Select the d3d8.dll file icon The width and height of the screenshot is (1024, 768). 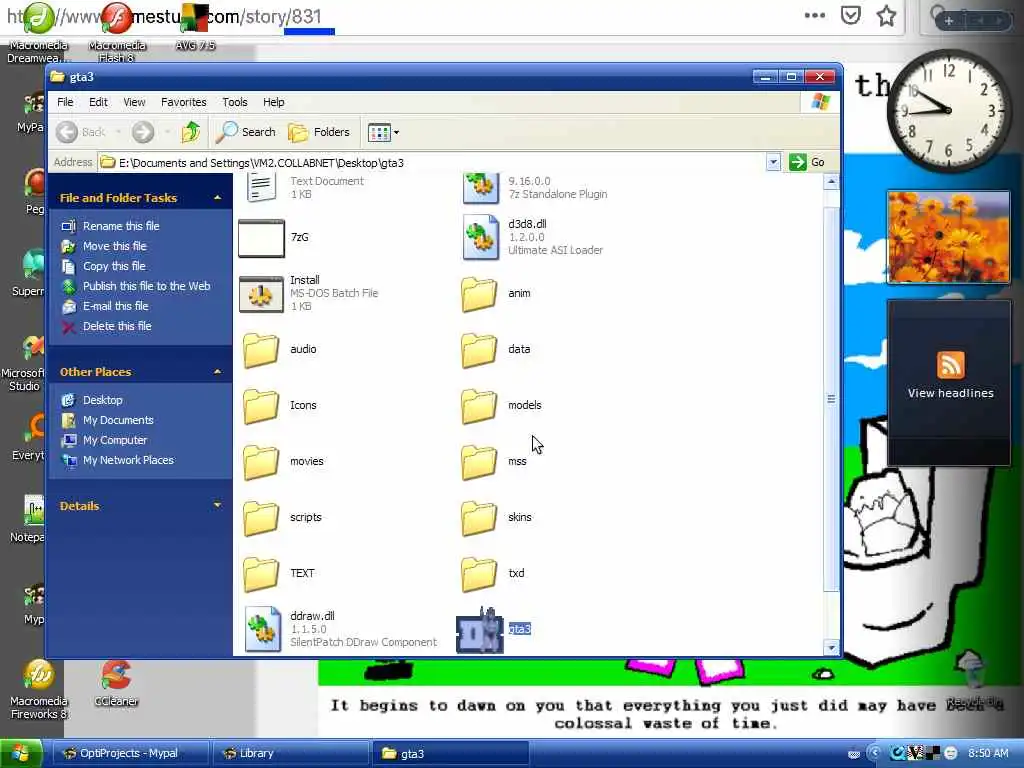[x=481, y=238]
